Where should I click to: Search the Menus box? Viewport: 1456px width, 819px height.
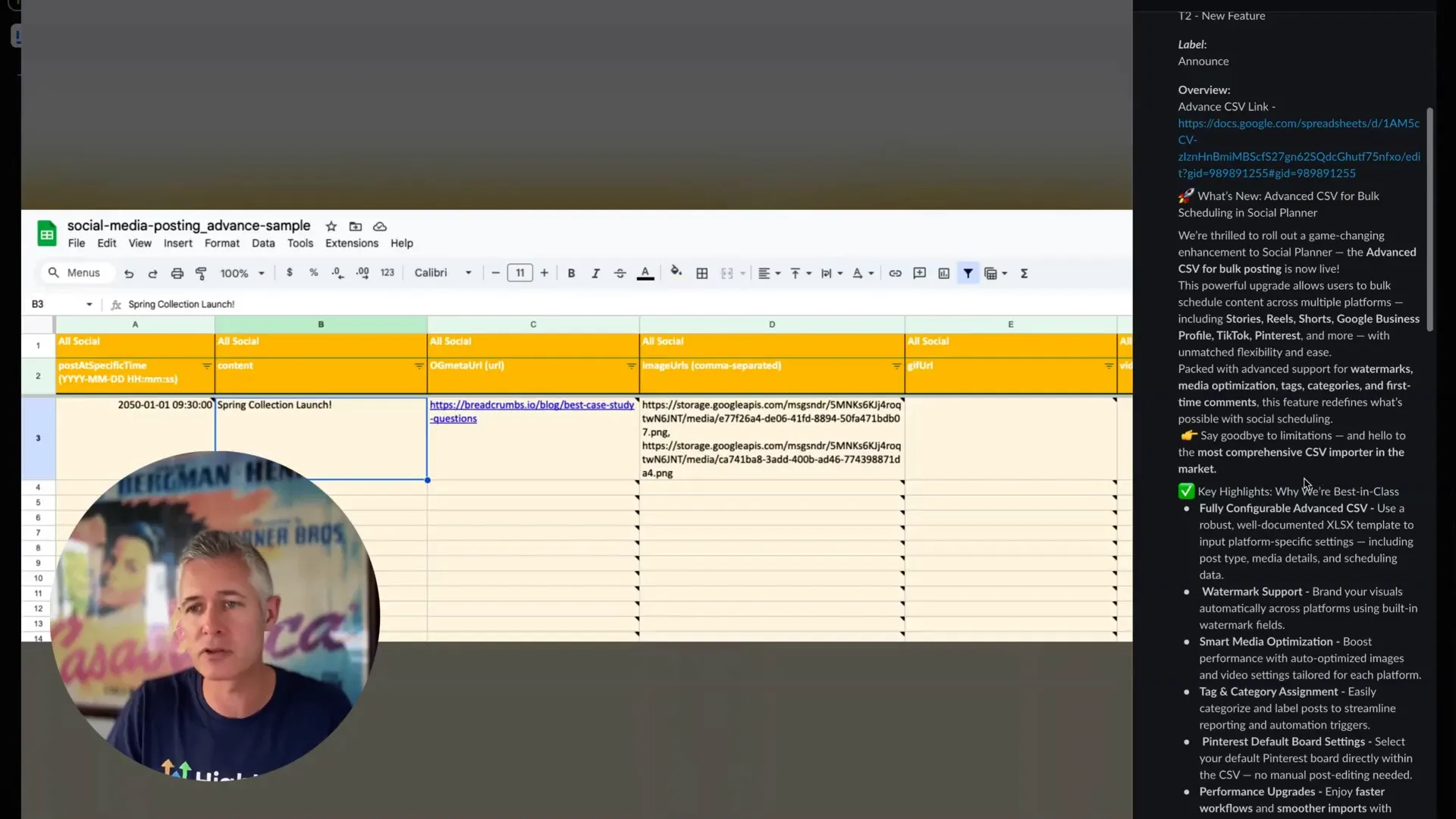(76, 273)
